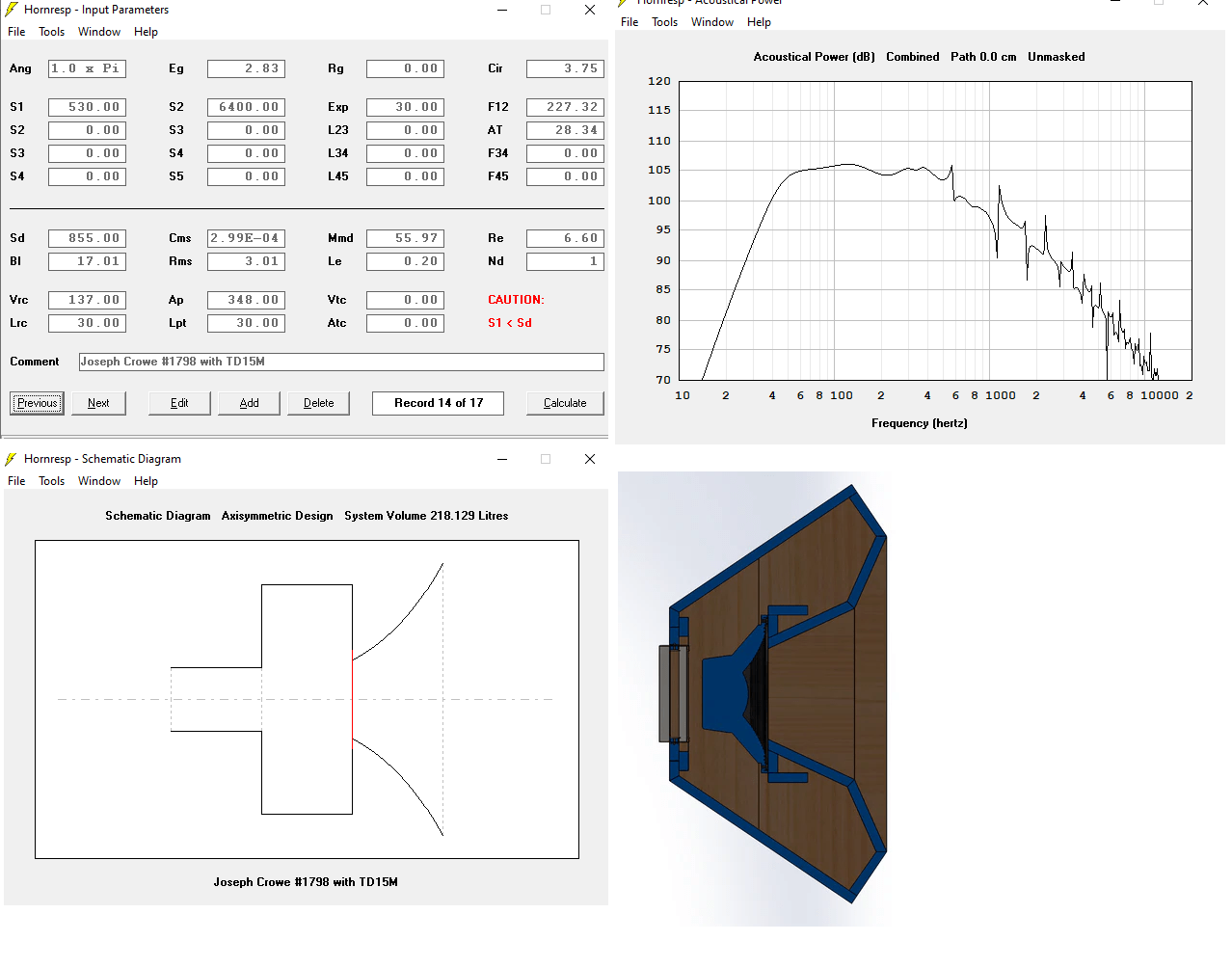Click the Vtc input field
Screen dimensions: 1232x968
[x=405, y=300]
